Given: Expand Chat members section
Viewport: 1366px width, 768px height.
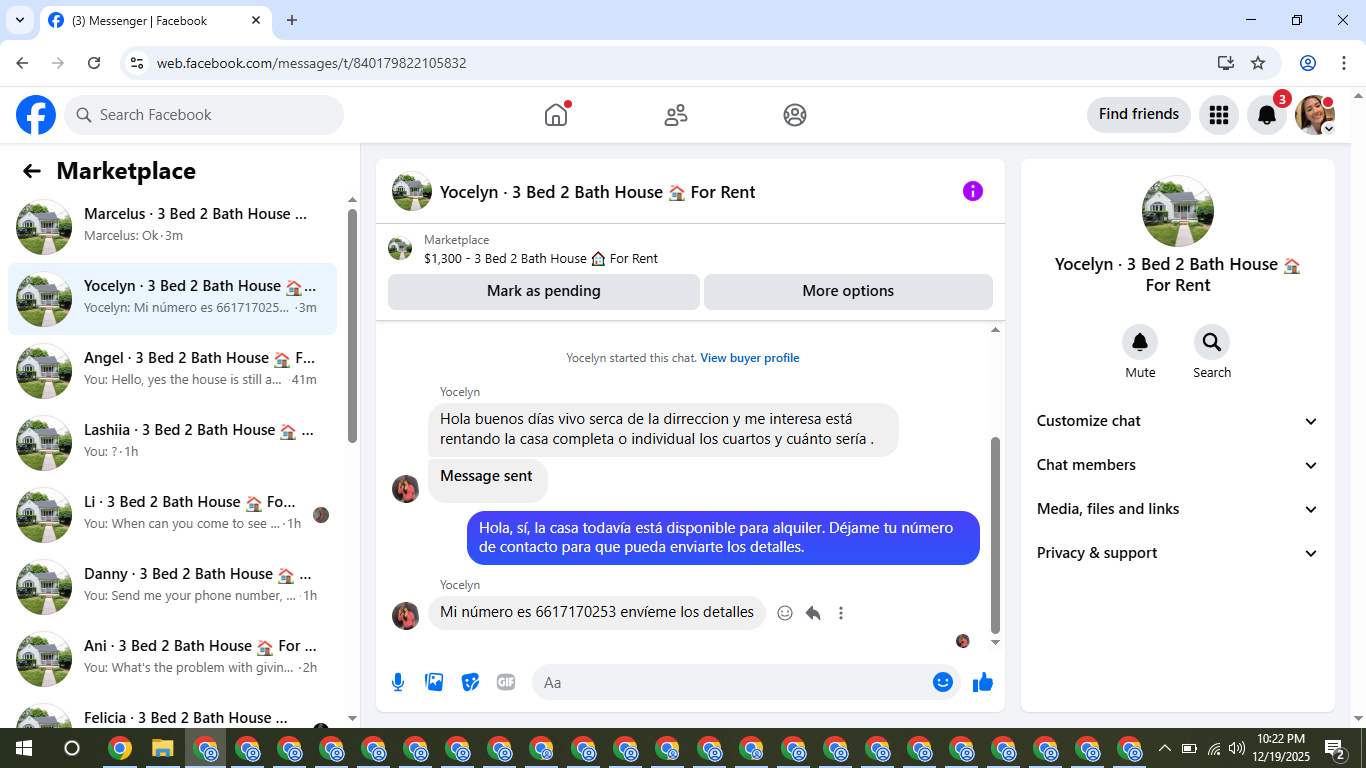Looking at the screenshot, I should pyautogui.click(x=1178, y=465).
